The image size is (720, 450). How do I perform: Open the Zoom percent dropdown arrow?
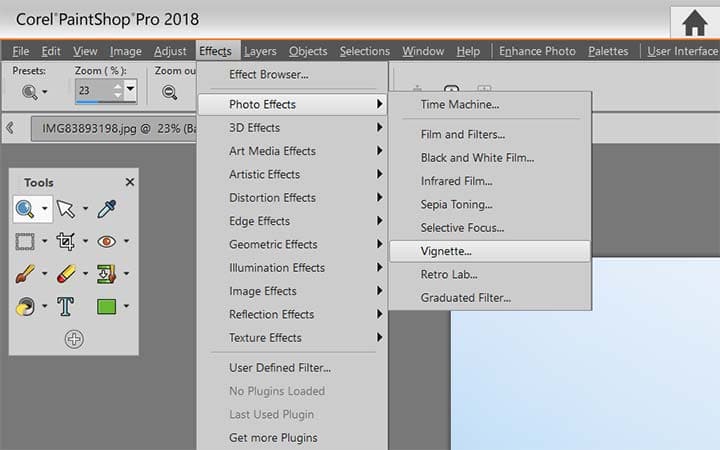point(130,88)
